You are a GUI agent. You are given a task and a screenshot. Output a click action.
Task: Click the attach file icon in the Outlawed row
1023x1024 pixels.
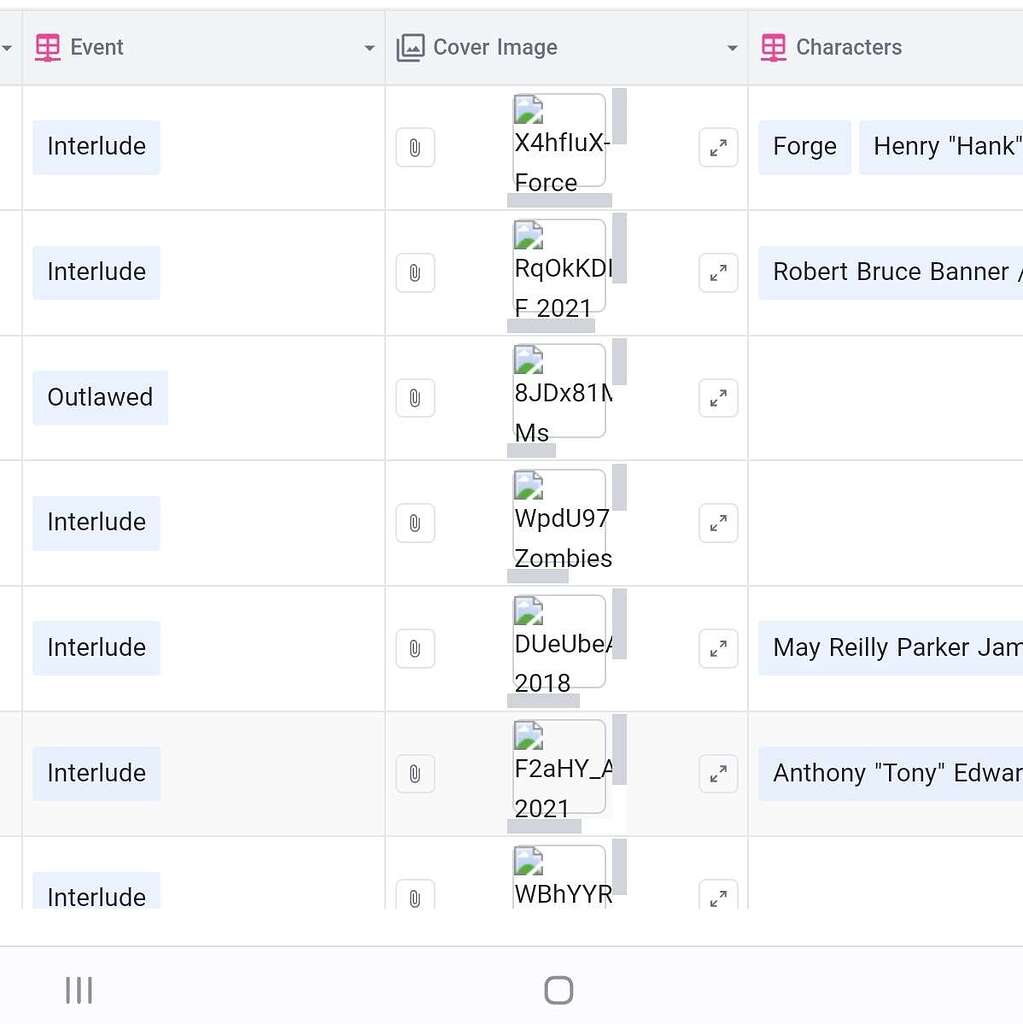(415, 398)
